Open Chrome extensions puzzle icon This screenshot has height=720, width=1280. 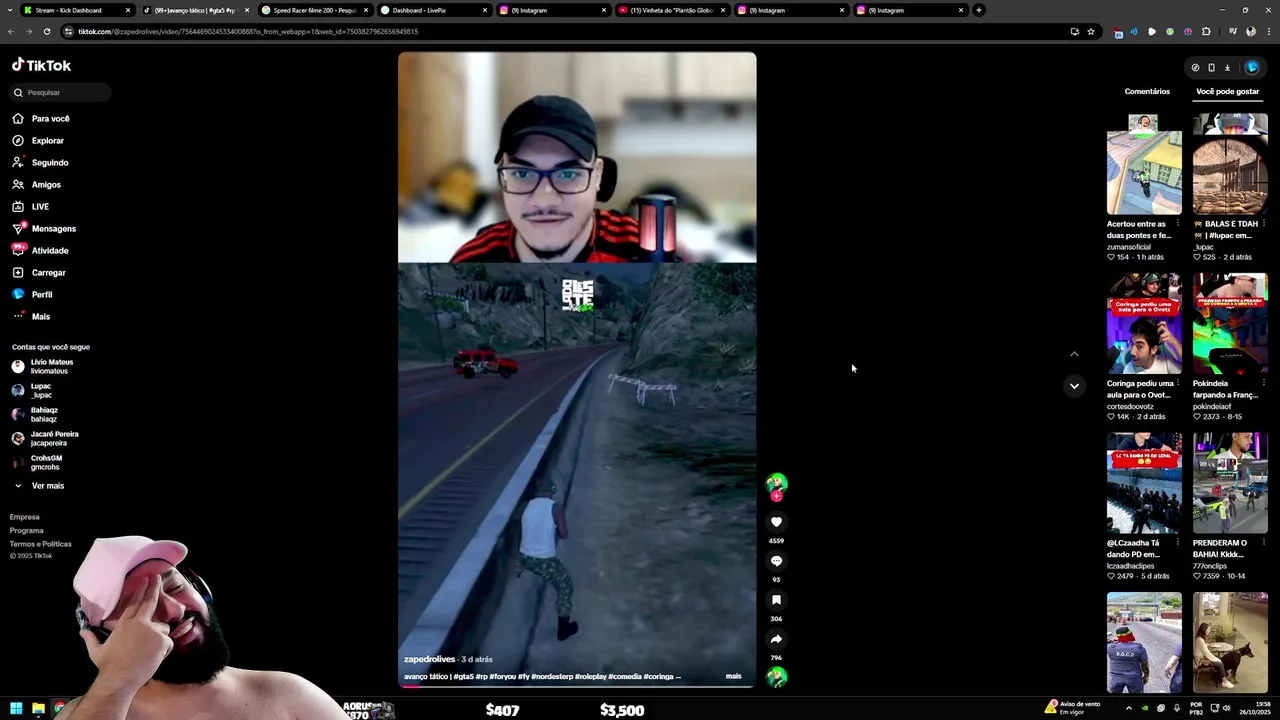(1206, 31)
